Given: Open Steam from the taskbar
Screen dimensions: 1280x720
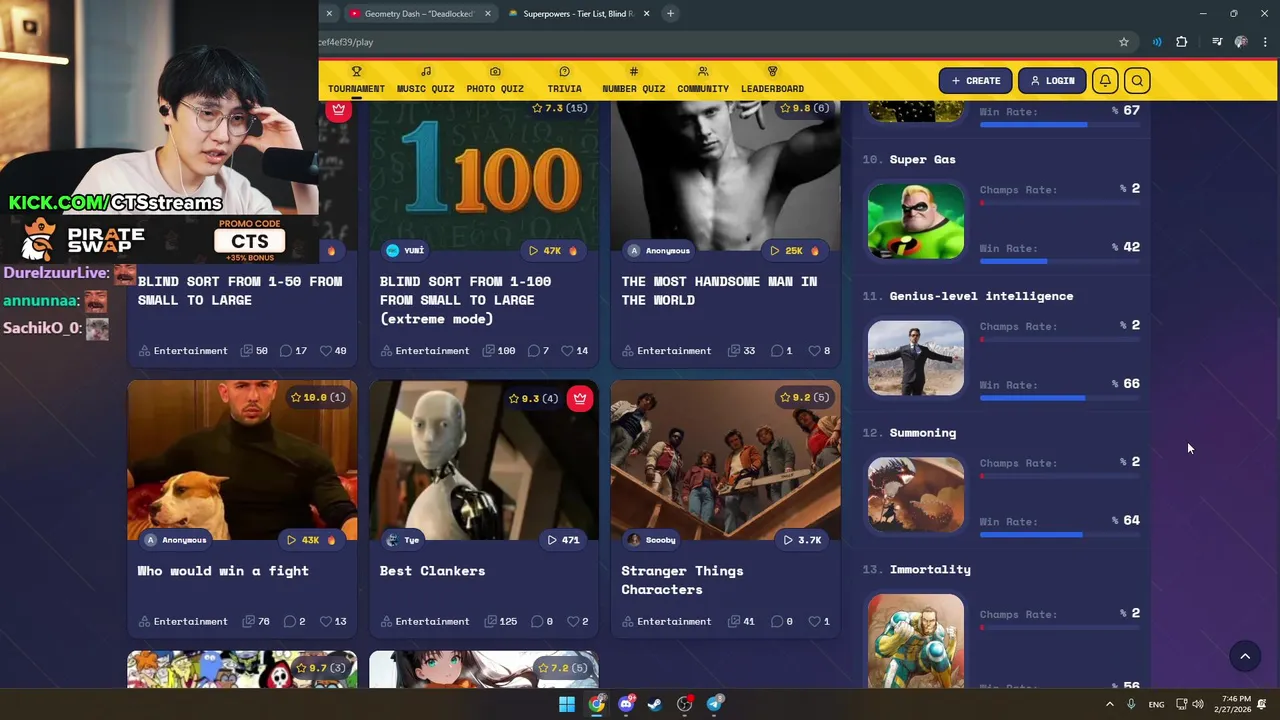Looking at the screenshot, I should click(655, 704).
